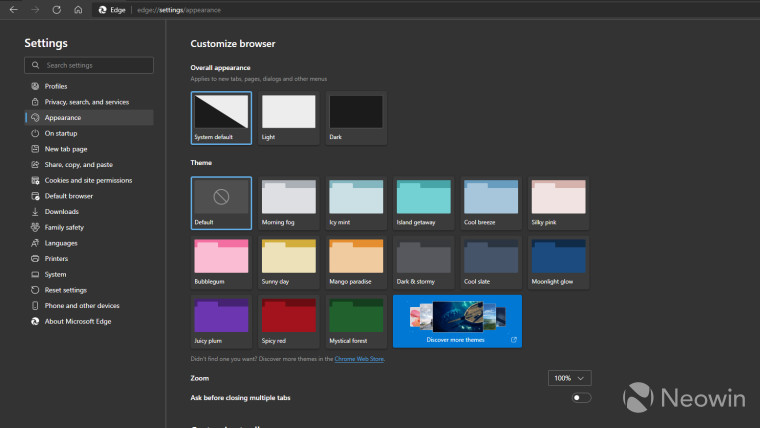Open Phone and other devices page

coord(89,306)
